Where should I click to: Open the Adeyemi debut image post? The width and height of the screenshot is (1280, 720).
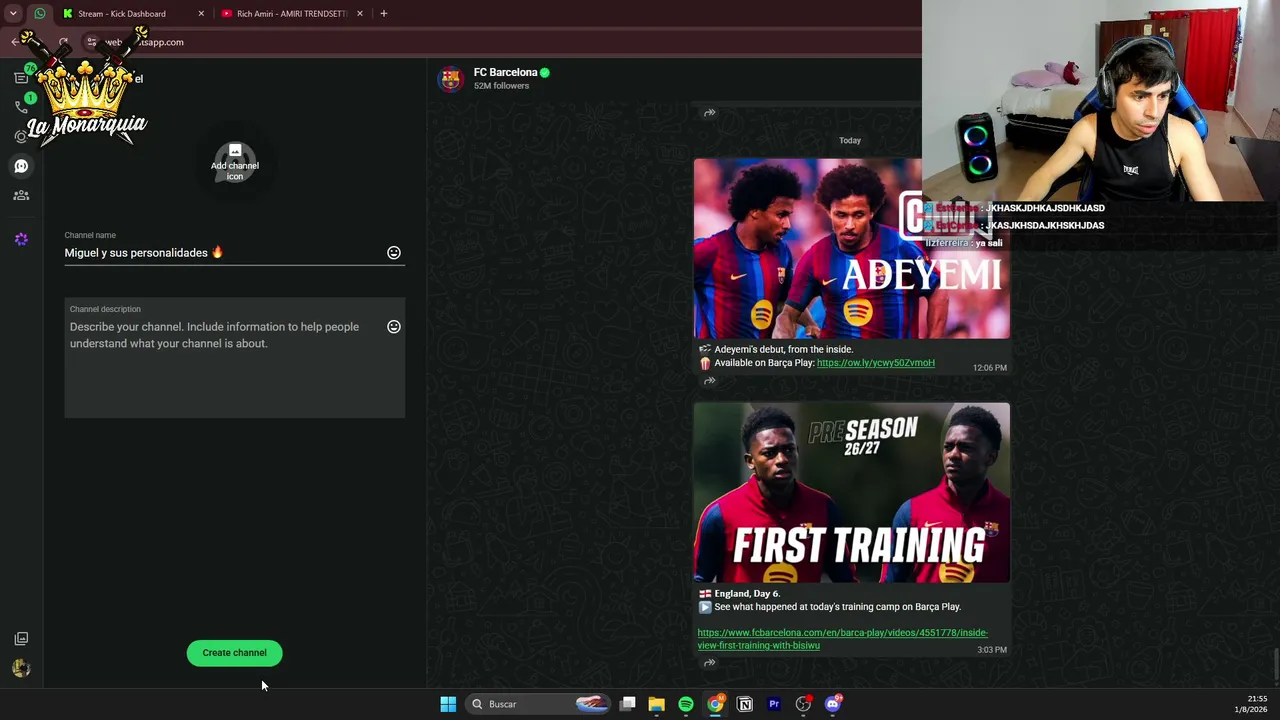[852, 249]
